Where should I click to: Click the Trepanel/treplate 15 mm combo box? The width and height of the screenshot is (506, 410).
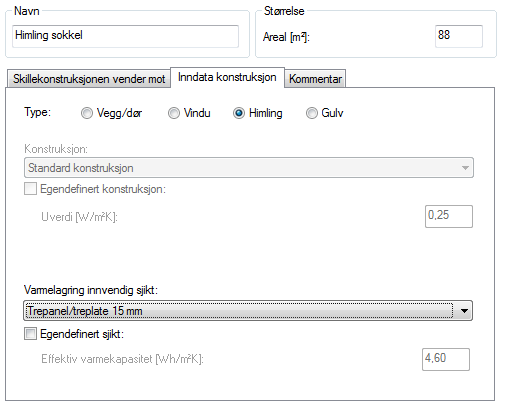click(248, 311)
